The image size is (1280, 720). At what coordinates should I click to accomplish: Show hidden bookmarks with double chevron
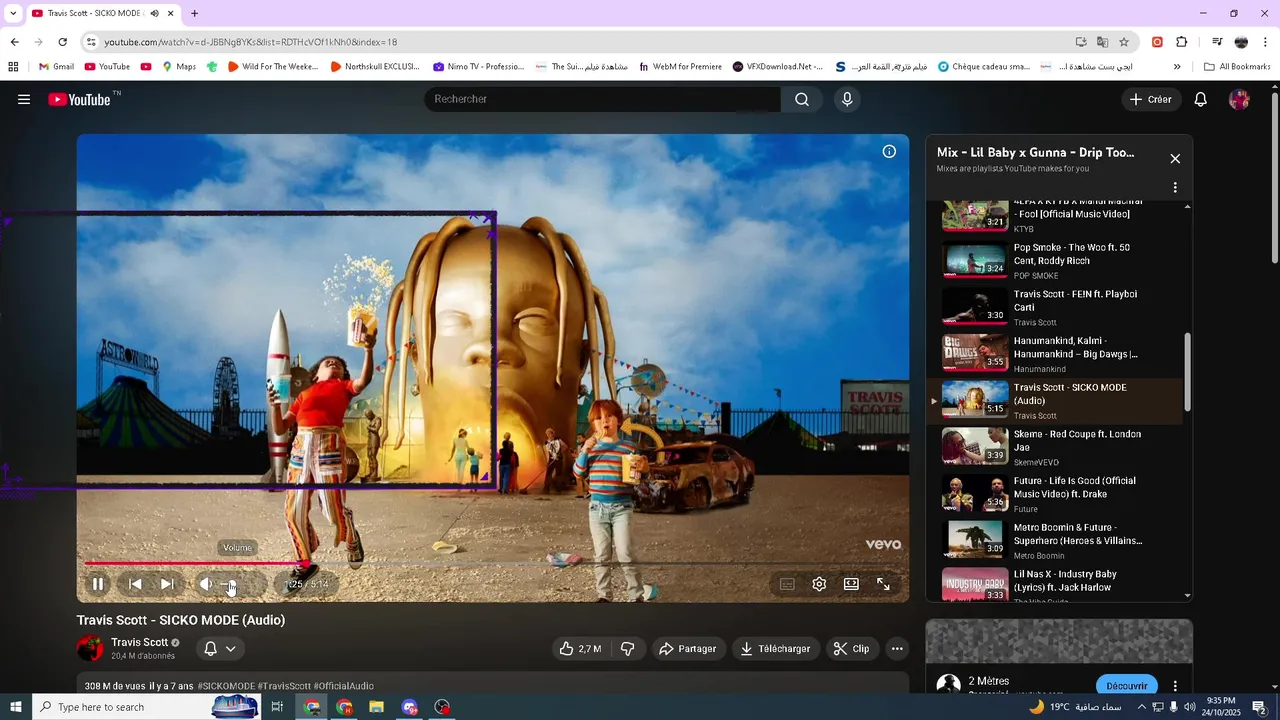1177,67
